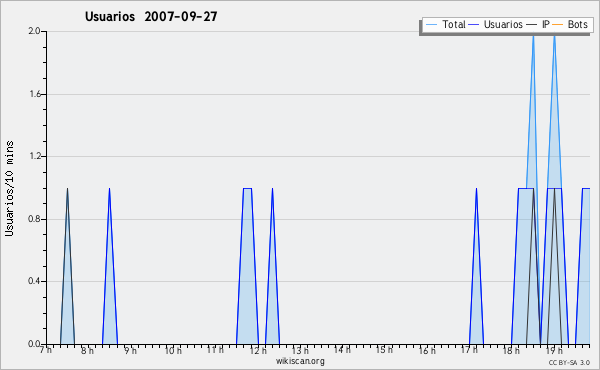
Task: Click the Usuarios legend entry
Action: pos(496,24)
